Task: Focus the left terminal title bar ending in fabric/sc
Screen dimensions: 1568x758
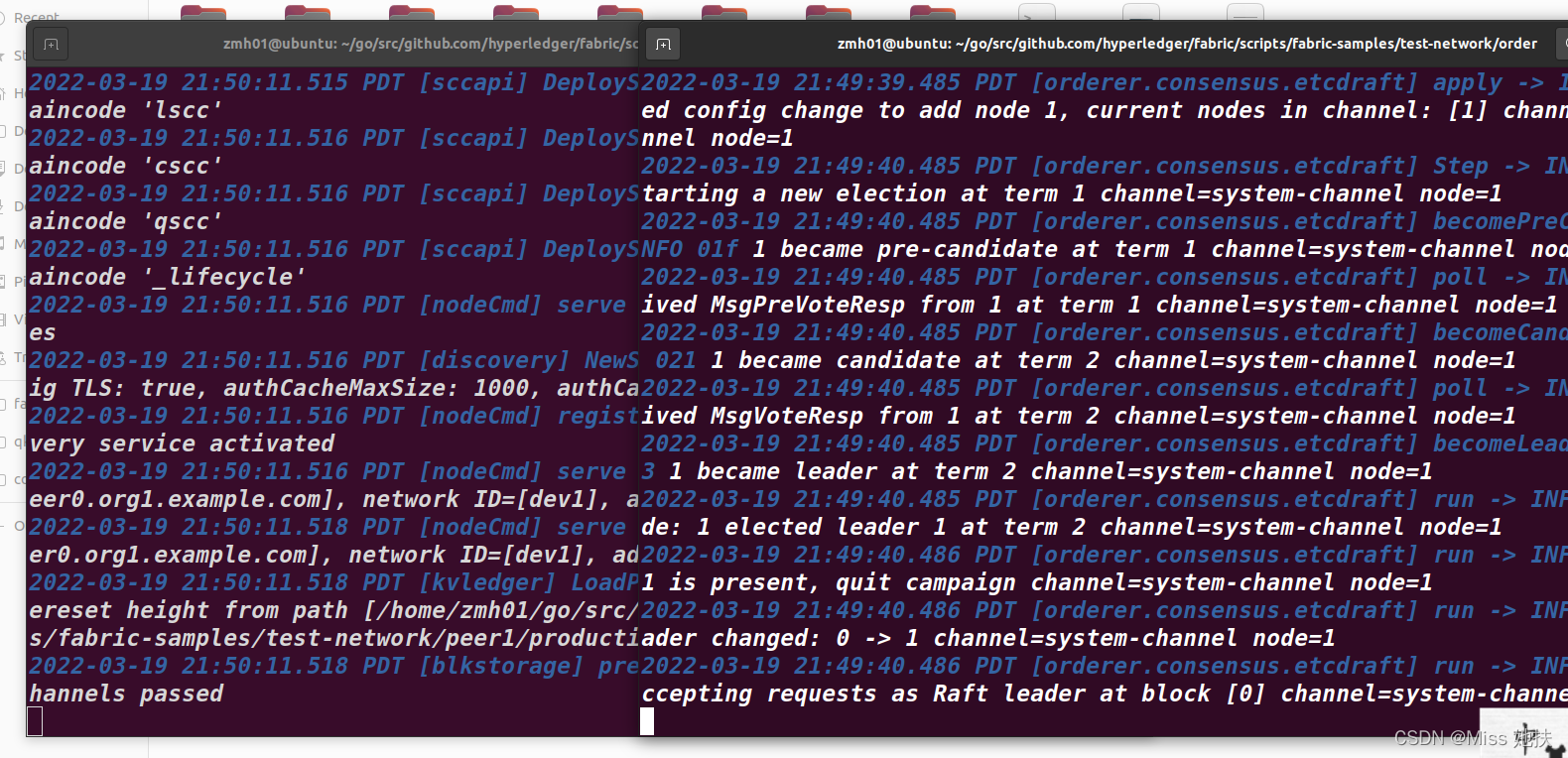Action: click(x=431, y=44)
